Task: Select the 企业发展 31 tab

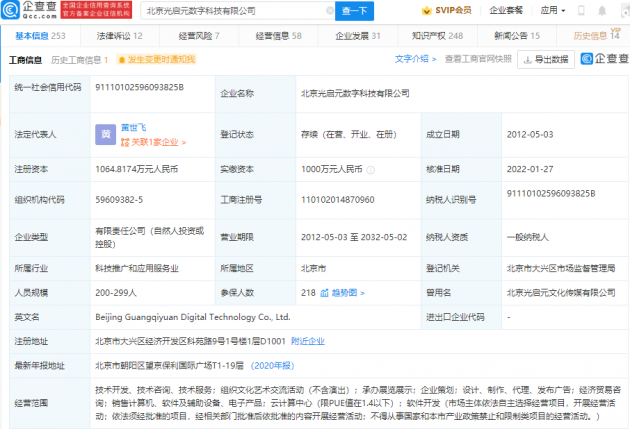Action: (x=358, y=36)
